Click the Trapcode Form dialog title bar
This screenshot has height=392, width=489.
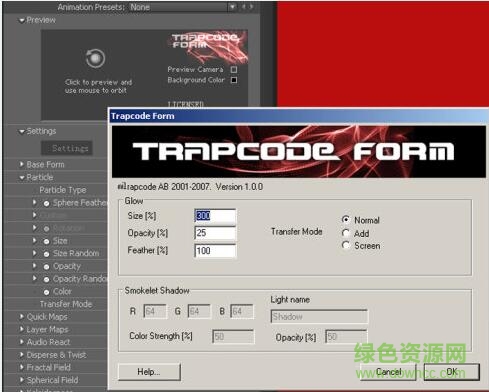[299, 116]
